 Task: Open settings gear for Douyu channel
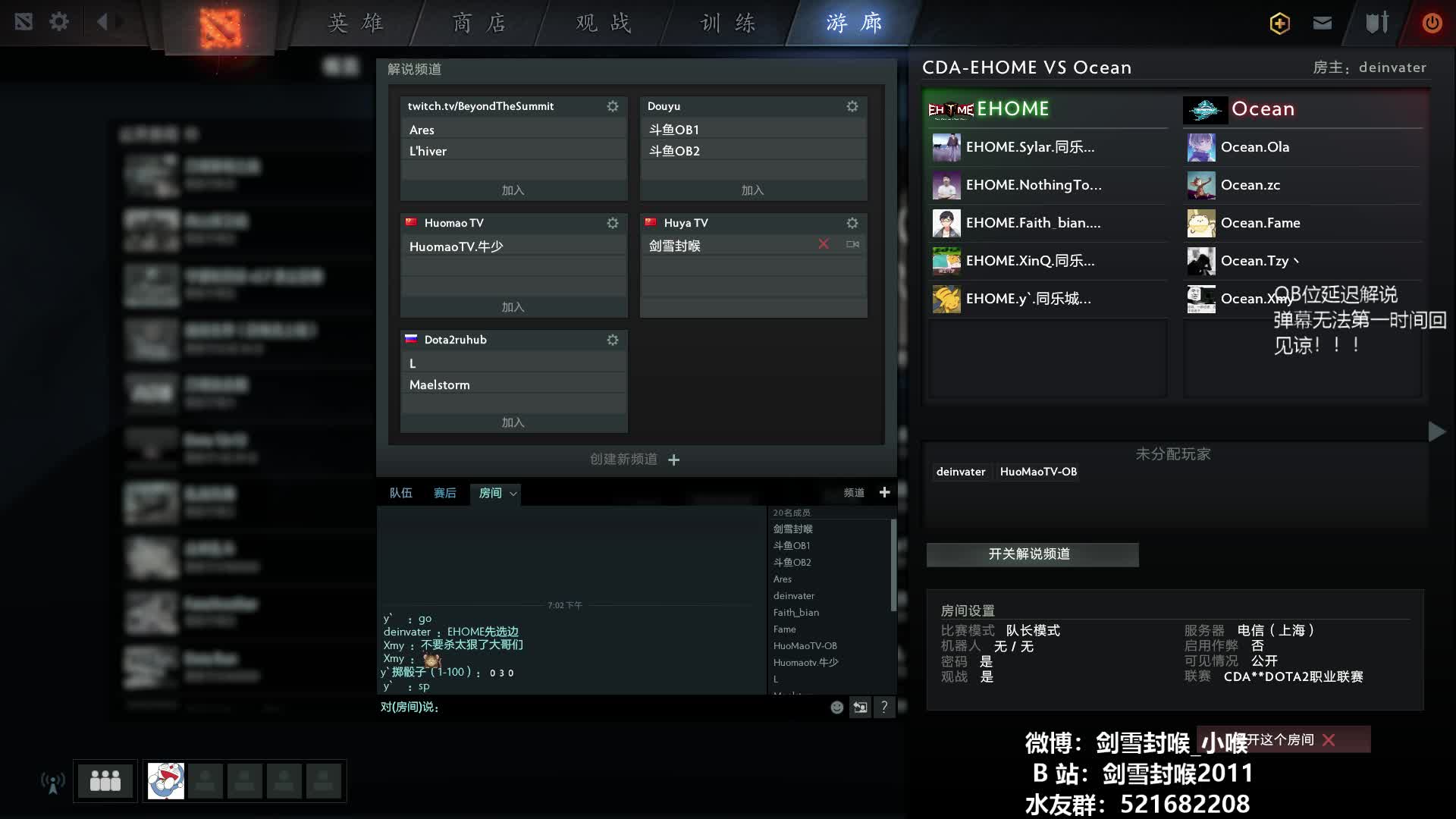[852, 106]
